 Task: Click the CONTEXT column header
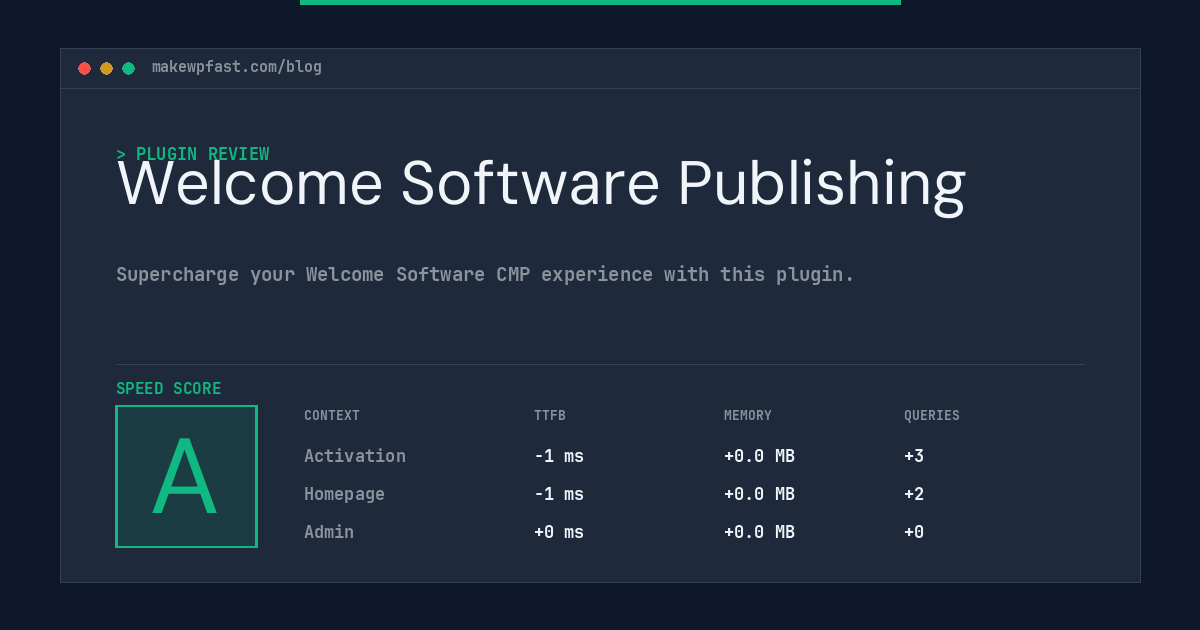pos(332,416)
